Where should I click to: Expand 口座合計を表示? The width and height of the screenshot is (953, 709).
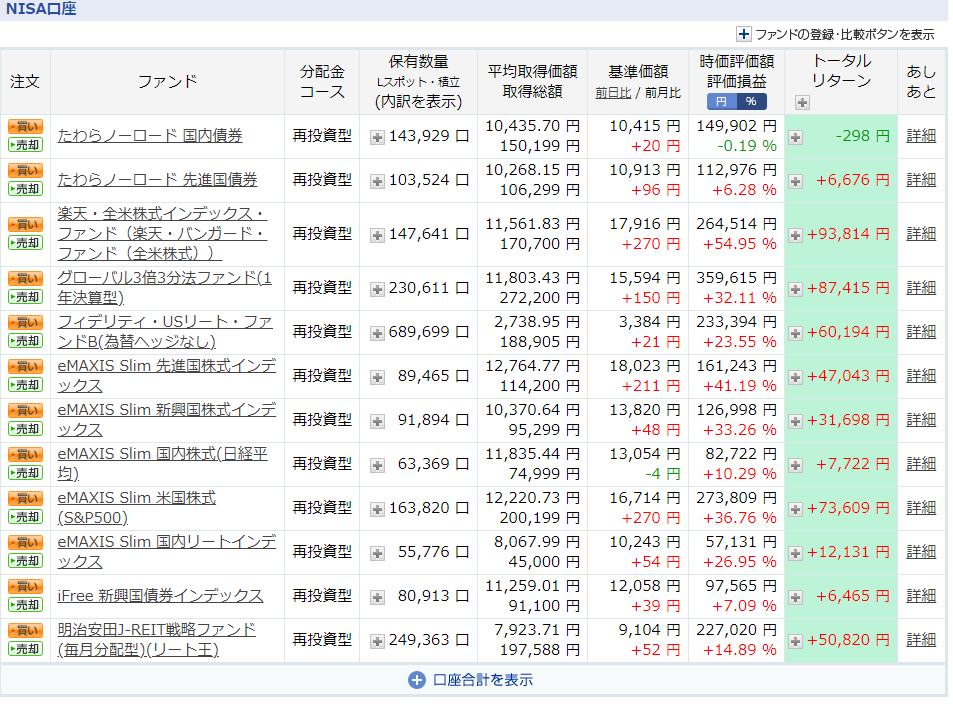[471, 680]
